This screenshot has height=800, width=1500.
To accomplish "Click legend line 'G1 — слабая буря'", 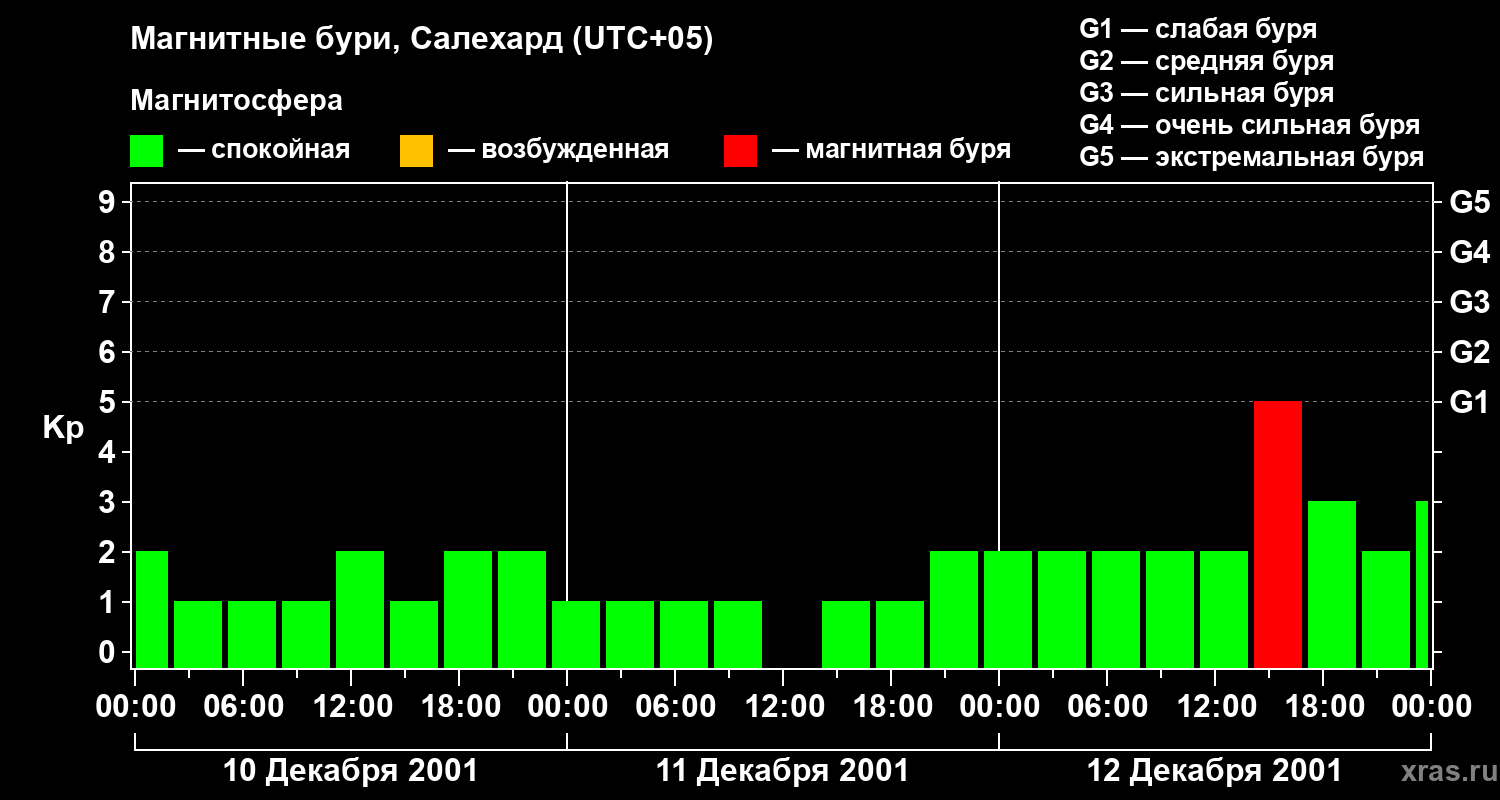I will point(1198,29).
